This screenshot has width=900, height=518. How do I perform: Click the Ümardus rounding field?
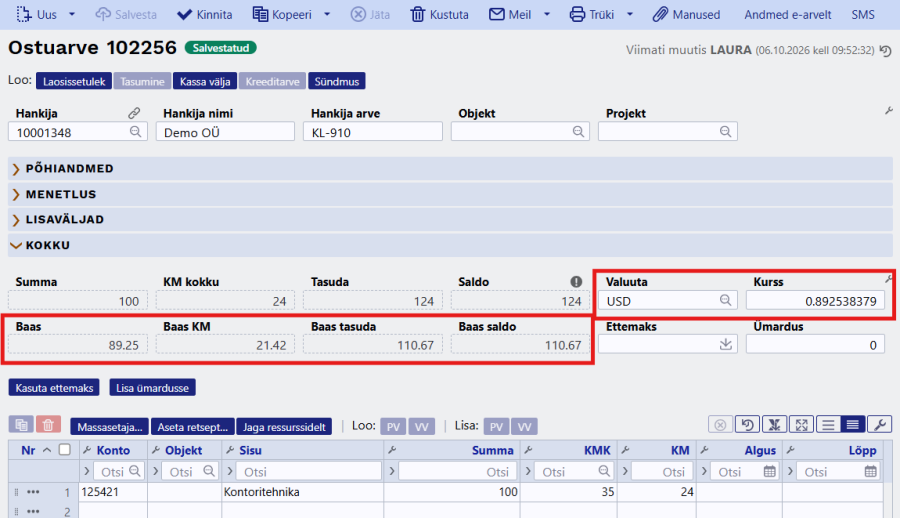[815, 345]
